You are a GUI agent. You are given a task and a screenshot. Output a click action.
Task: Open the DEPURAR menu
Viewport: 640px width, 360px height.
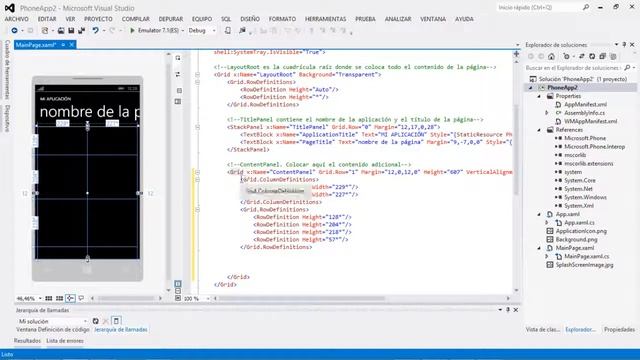click(171, 19)
